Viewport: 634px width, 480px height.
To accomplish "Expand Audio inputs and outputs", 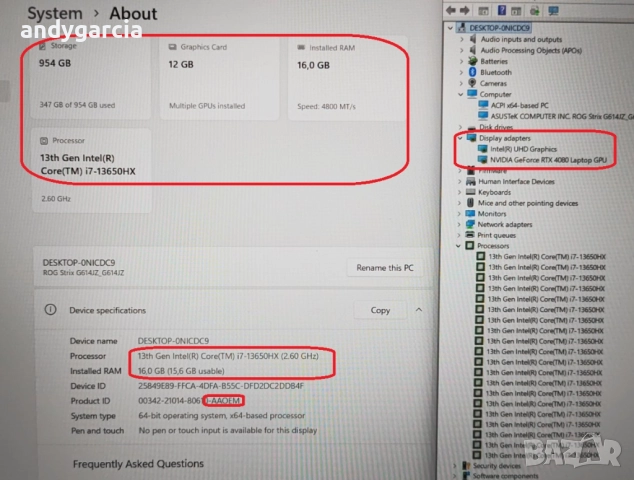I will (x=460, y=39).
